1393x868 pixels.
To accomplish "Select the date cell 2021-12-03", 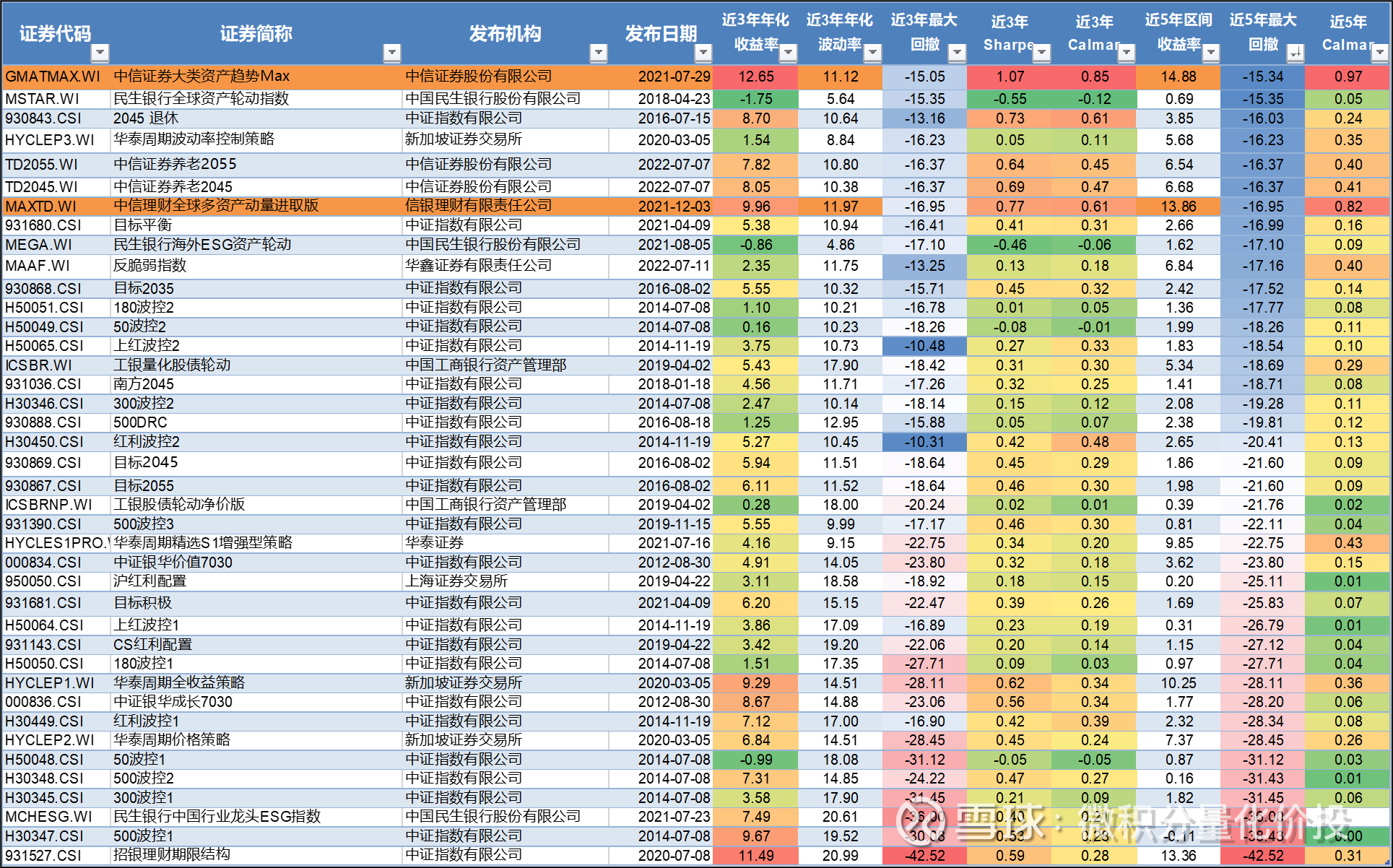I will click(x=661, y=207).
